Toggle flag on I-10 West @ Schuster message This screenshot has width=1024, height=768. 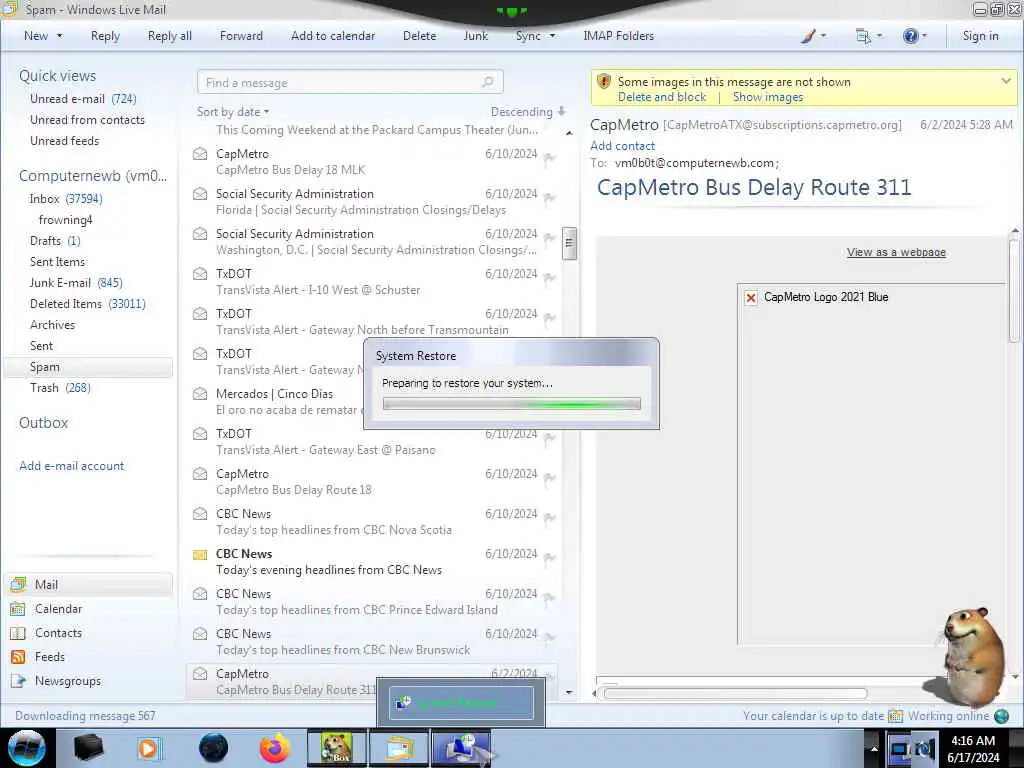click(x=550, y=278)
